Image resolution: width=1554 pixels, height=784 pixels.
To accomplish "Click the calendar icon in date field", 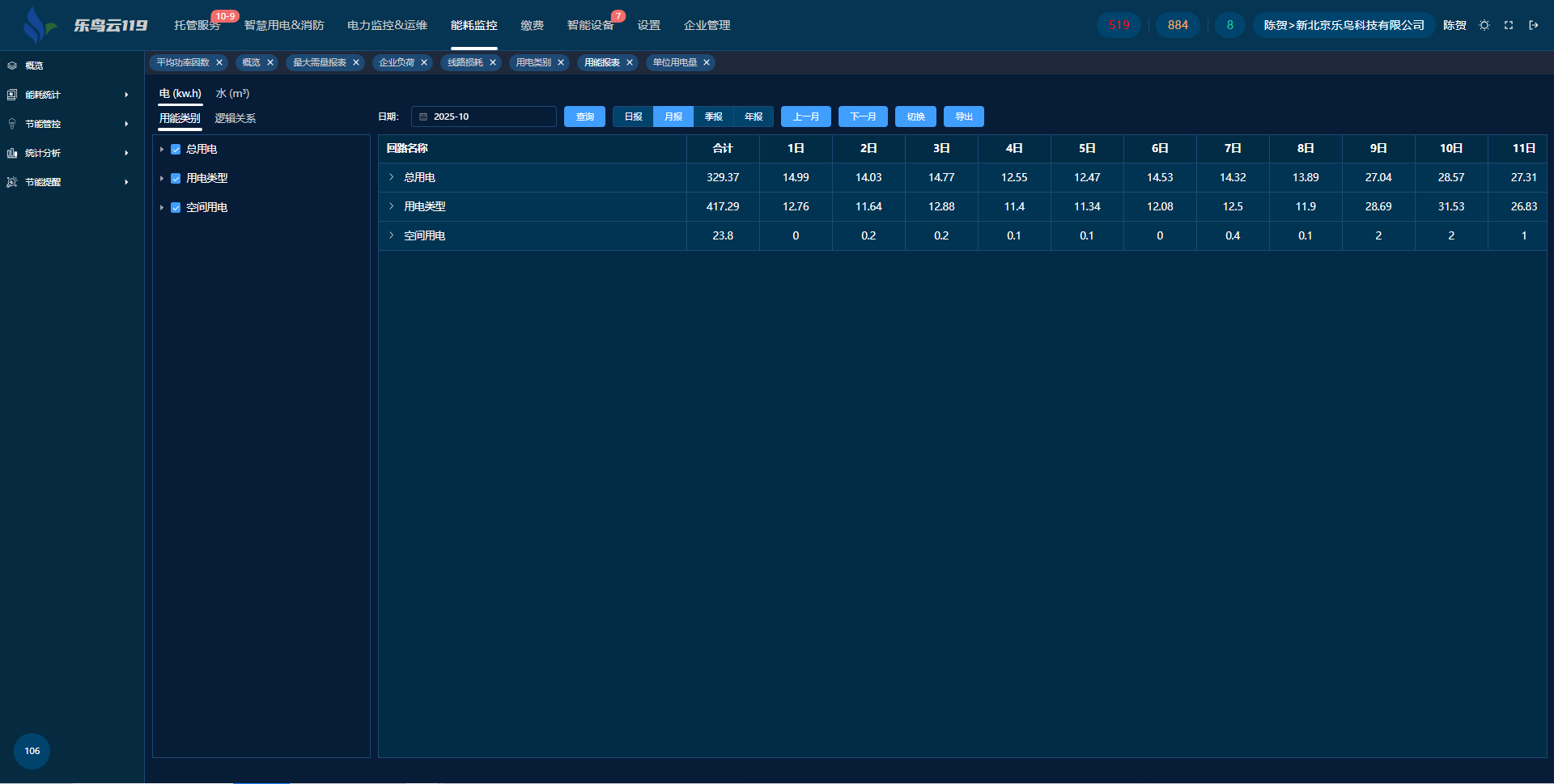I will click(423, 117).
